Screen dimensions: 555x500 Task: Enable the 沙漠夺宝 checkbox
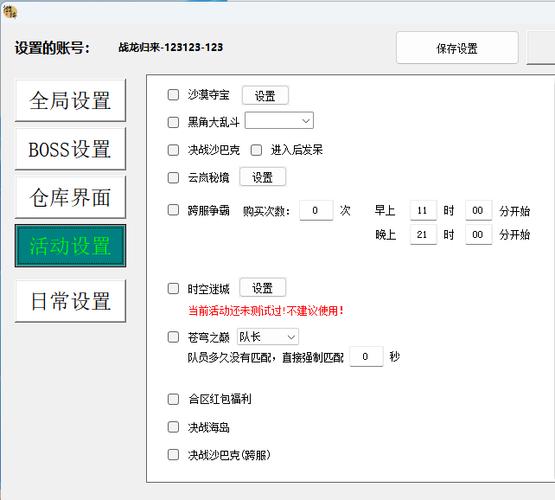pyautogui.click(x=173, y=94)
